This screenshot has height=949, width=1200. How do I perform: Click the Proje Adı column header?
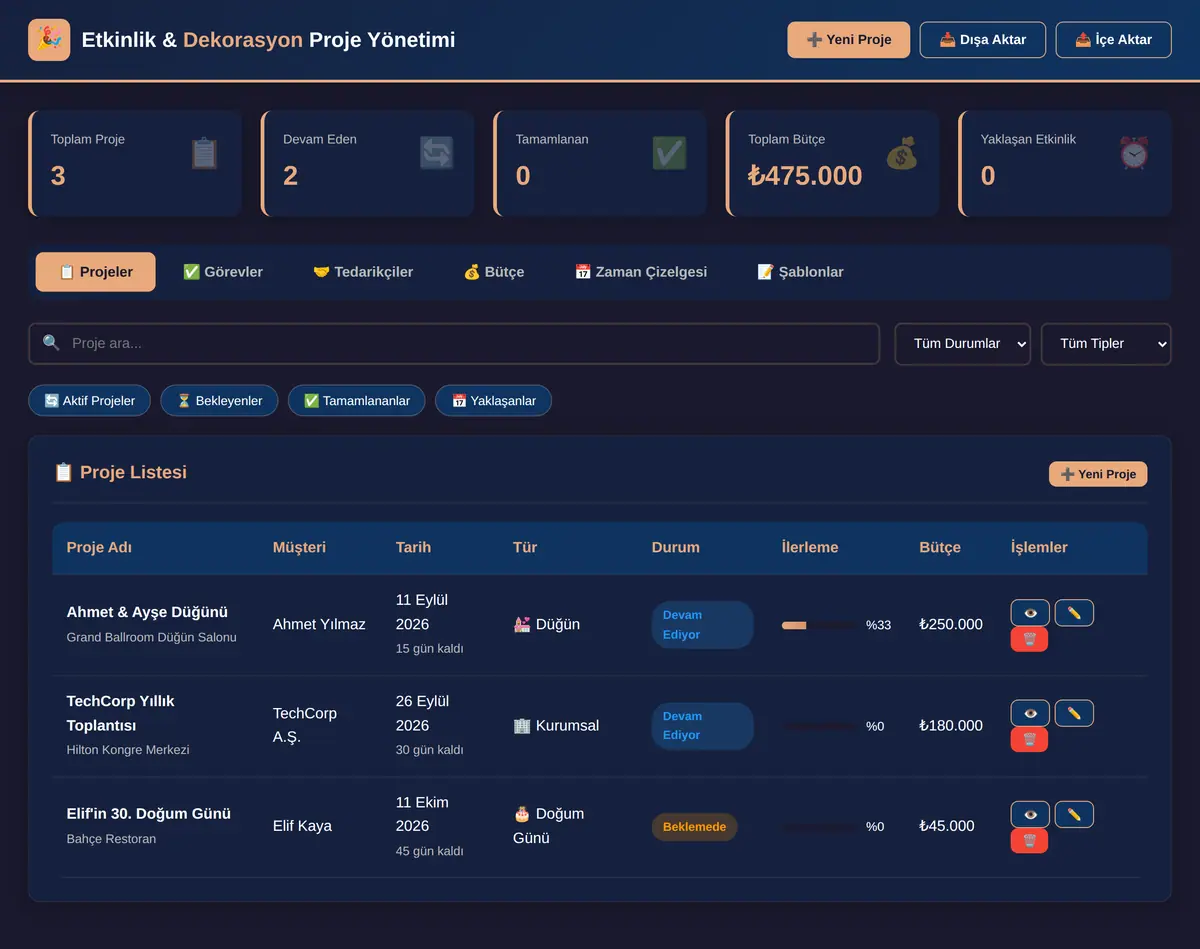(99, 548)
